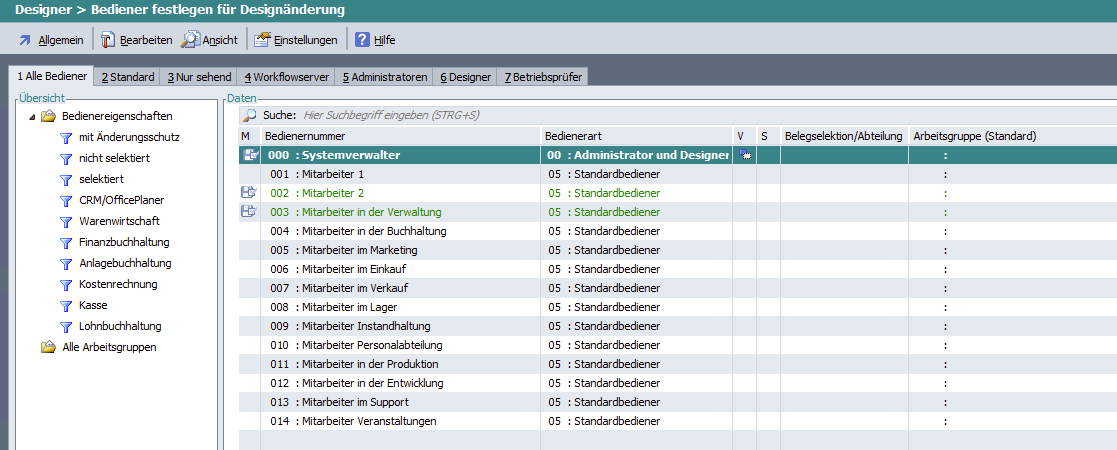Open the Alle Arbeitsgruppen folder
This screenshot has width=1117, height=450.
109,347
